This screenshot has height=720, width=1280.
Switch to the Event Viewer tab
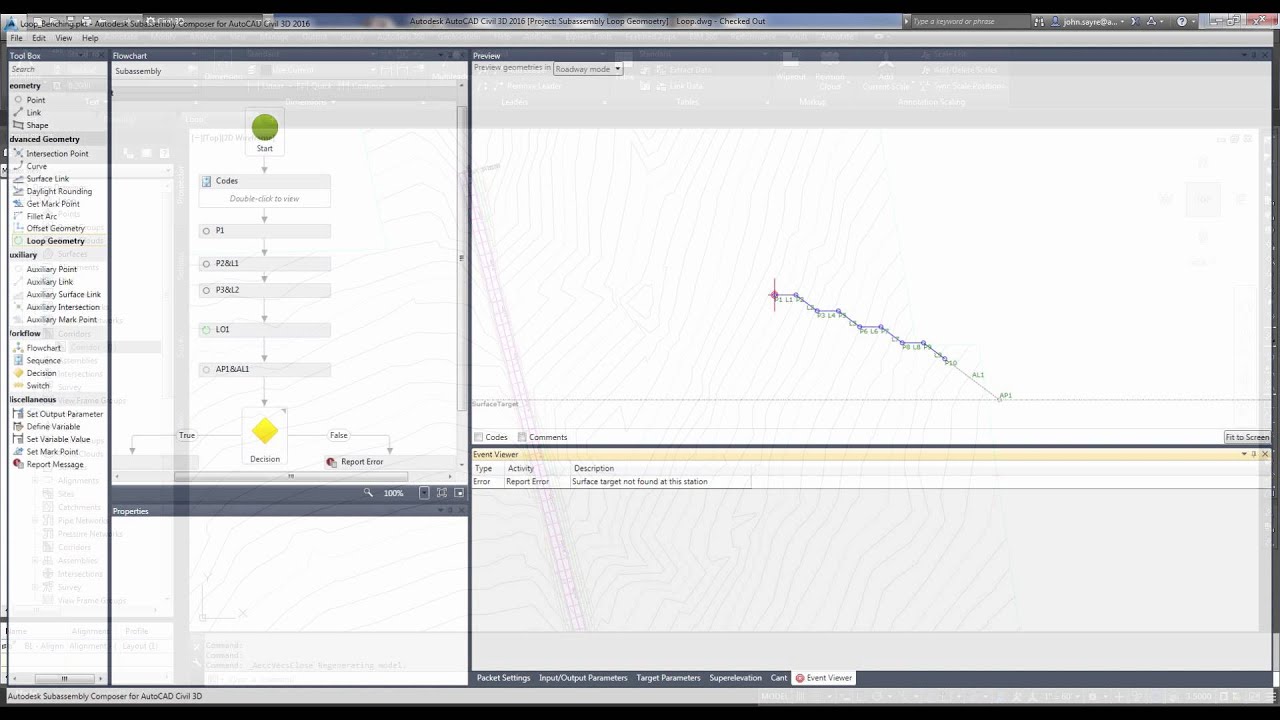coord(824,678)
